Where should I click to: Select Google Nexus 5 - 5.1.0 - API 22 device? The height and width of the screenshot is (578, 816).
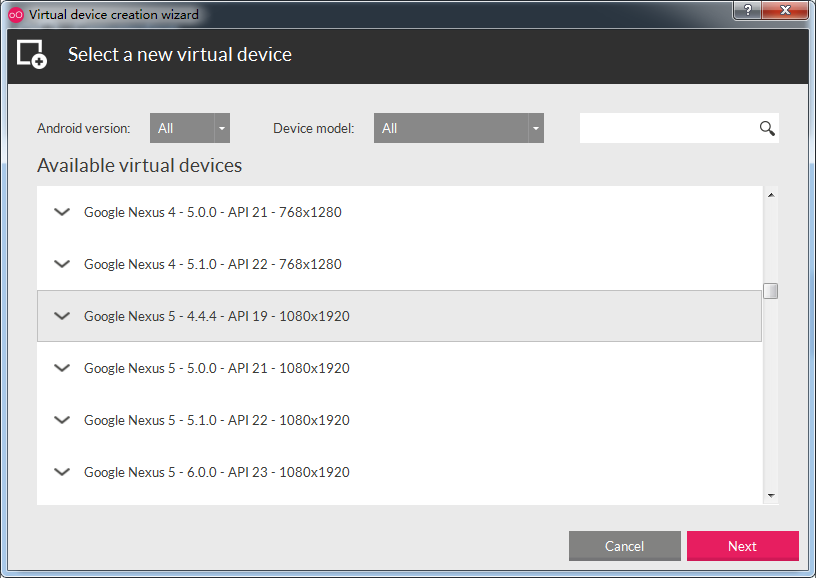click(x=399, y=420)
